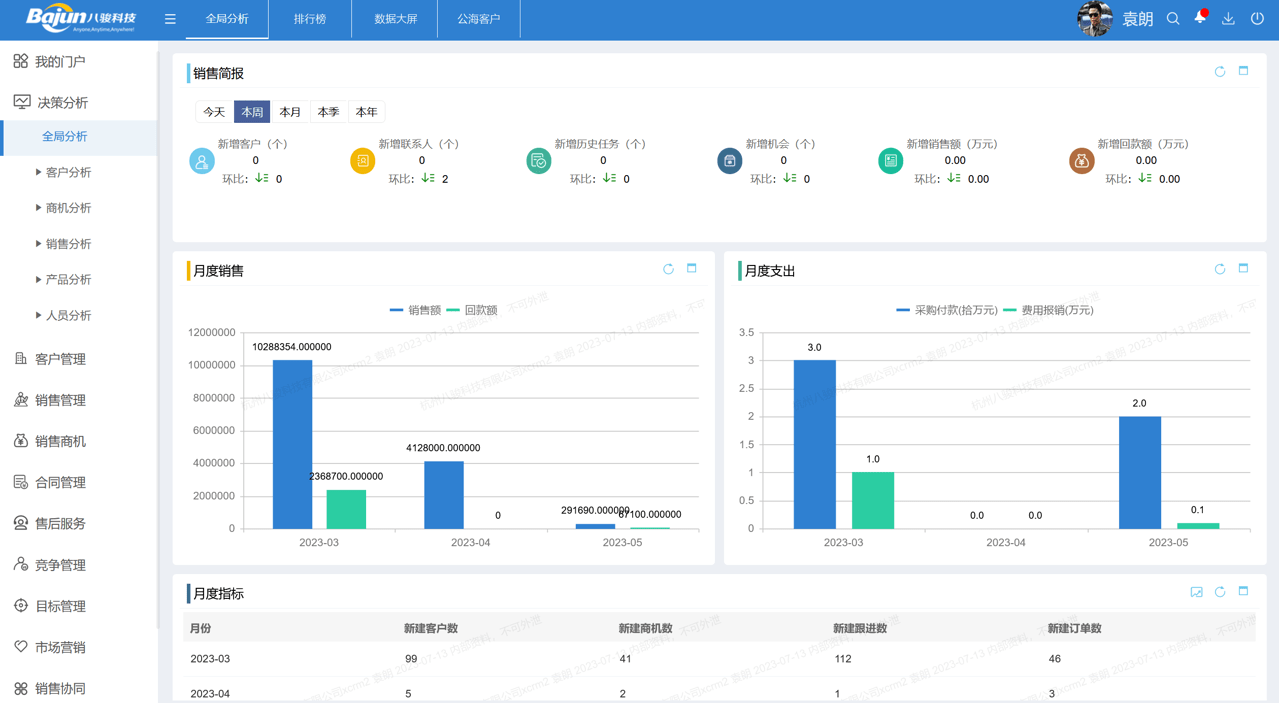
Task: Click the download icon in the header
Action: (1227, 18)
